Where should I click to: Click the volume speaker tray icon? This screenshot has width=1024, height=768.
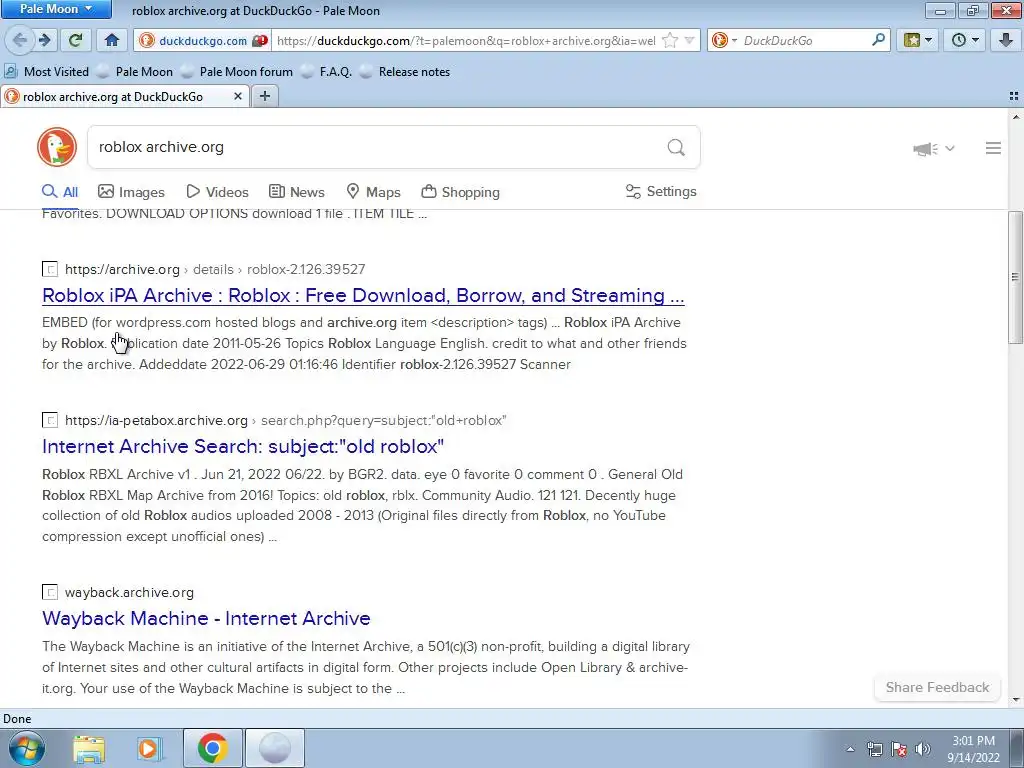click(x=923, y=749)
